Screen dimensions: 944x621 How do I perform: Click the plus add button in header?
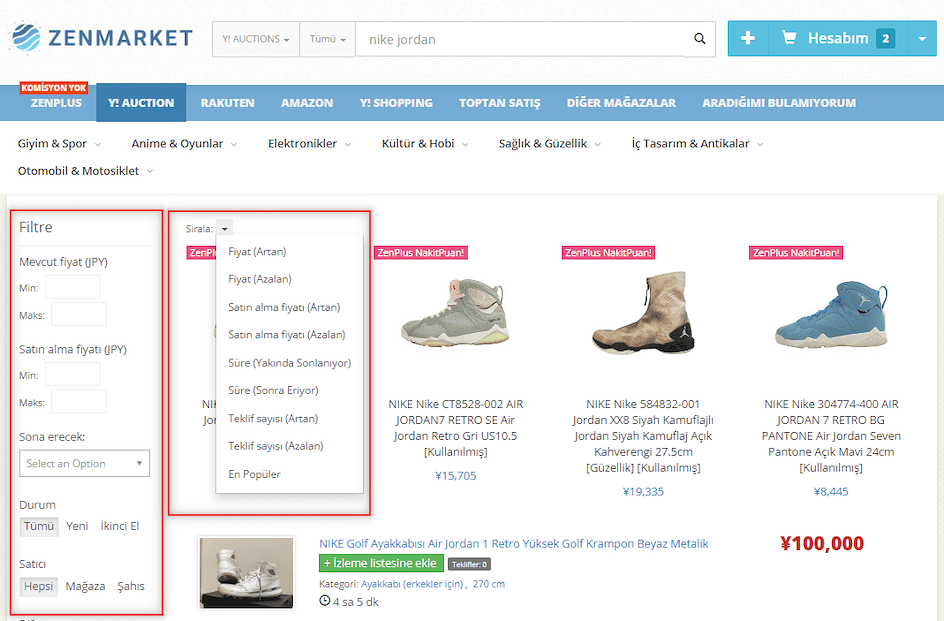tap(748, 39)
